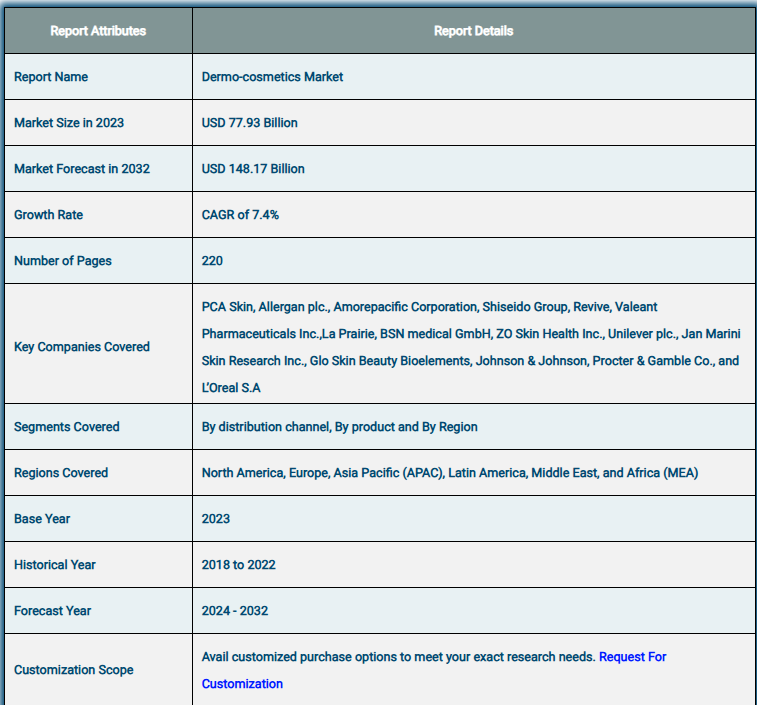The width and height of the screenshot is (757, 705).
Task: Click the Avail customized purchase options sentence
Action: [398, 657]
